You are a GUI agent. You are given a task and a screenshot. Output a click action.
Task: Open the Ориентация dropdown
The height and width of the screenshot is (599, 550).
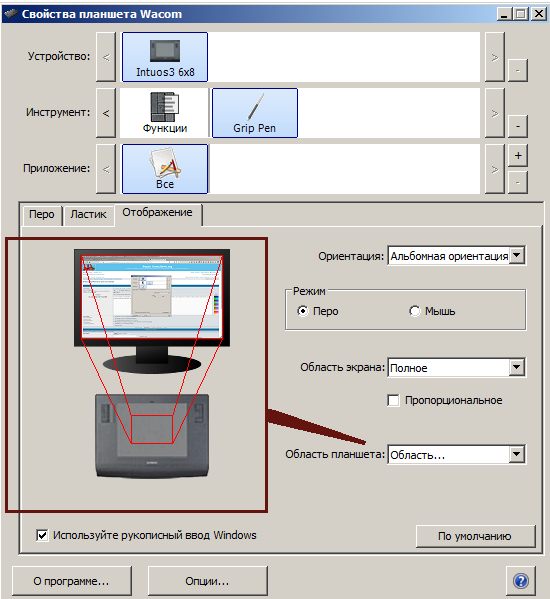(x=457, y=256)
